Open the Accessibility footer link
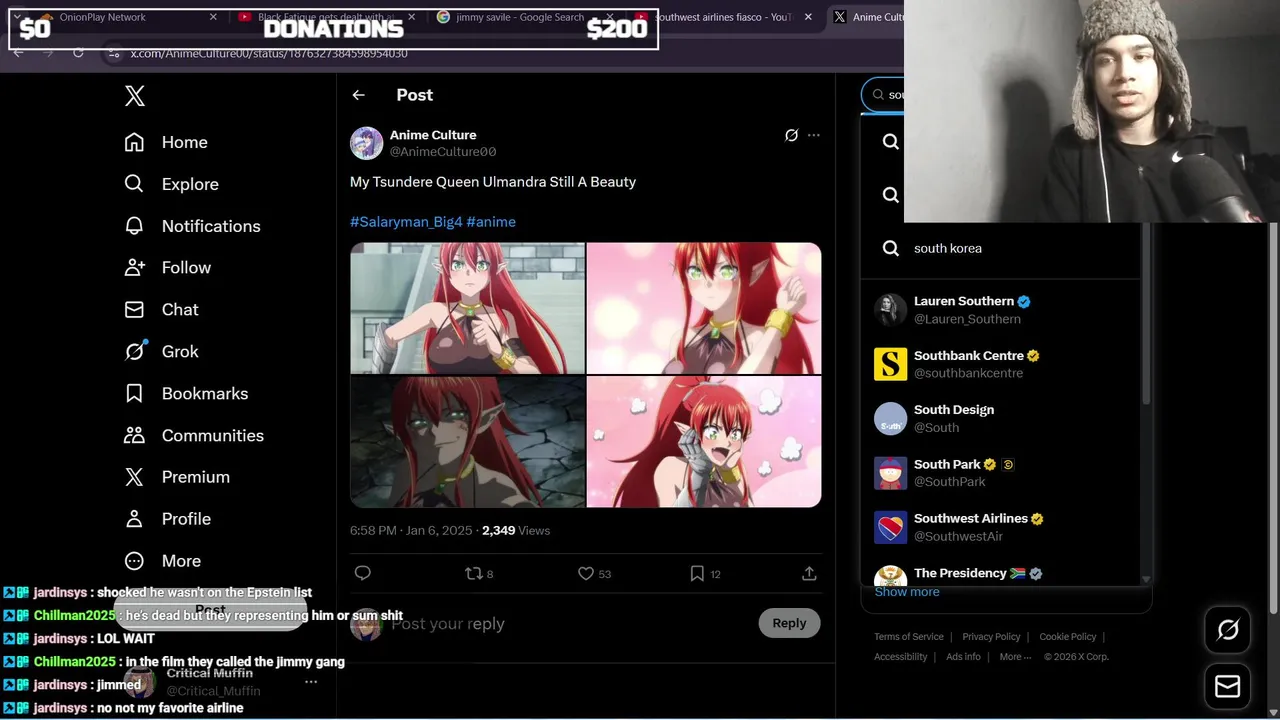Viewport: 1280px width, 720px height. pos(901,657)
